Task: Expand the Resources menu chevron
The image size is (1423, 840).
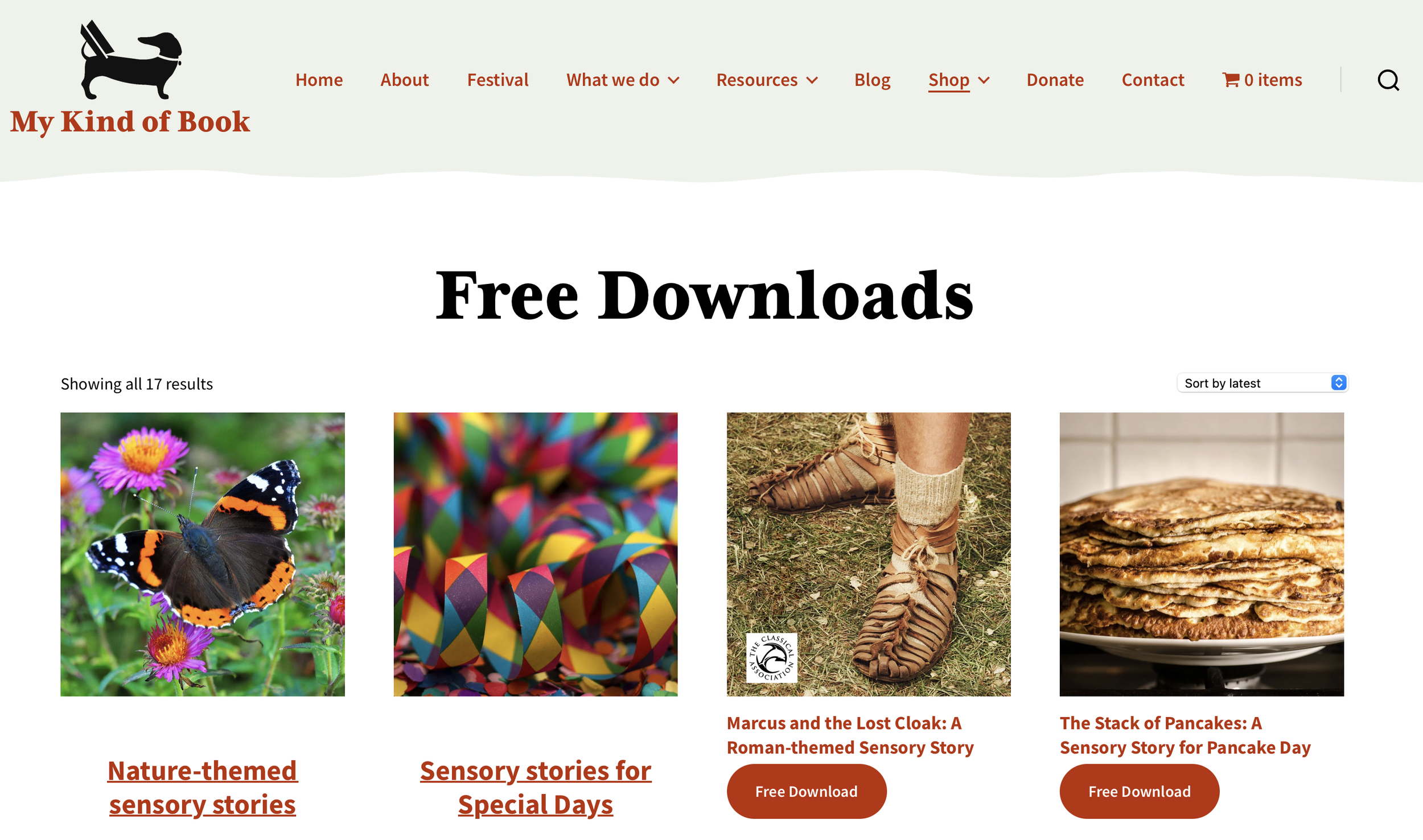Action: [x=812, y=80]
